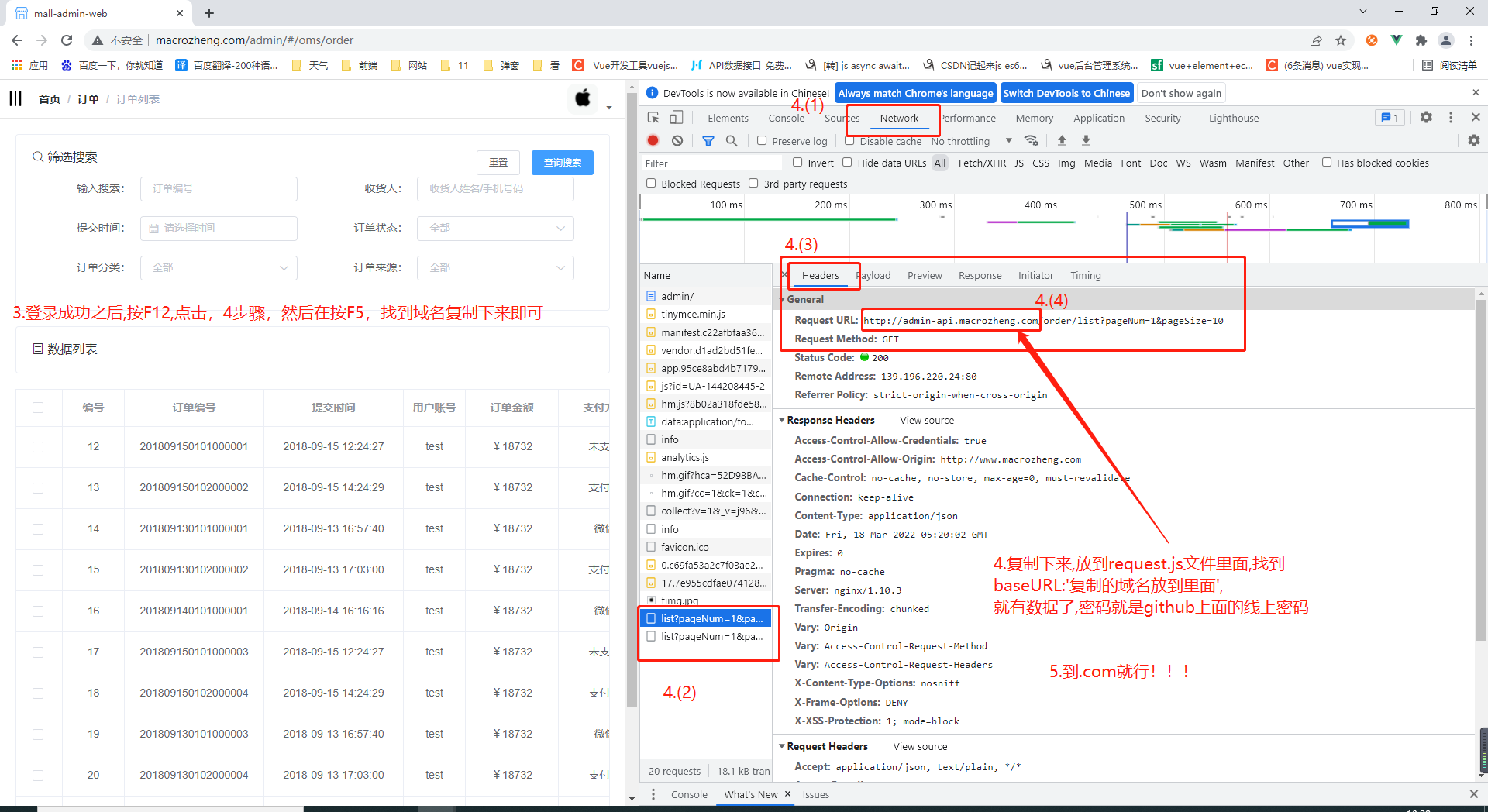Show the Response tab of the request
This screenshot has width=1488, height=812.
[x=980, y=275]
